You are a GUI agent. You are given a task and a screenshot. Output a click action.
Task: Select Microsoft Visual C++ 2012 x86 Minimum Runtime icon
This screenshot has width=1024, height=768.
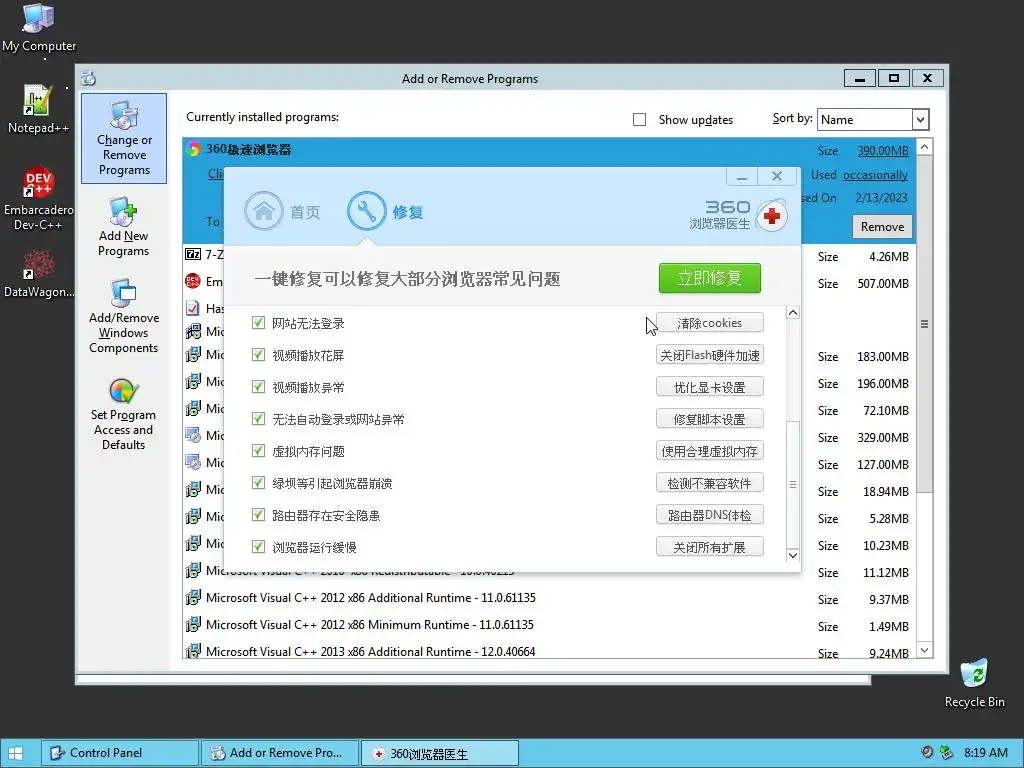[193, 624]
